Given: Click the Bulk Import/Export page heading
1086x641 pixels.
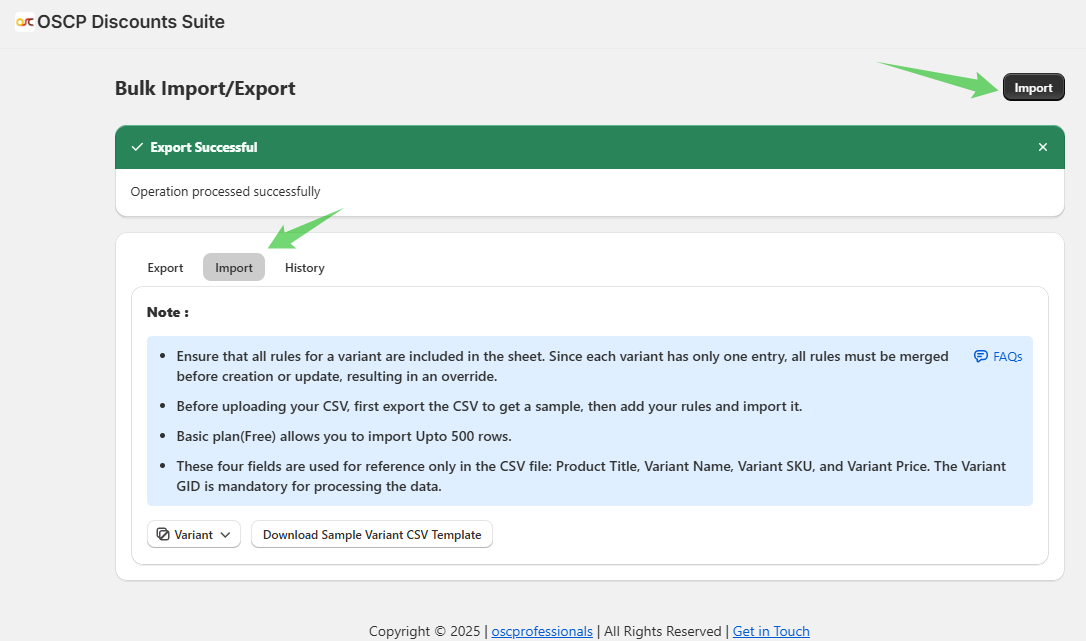Looking at the screenshot, I should [x=204, y=88].
